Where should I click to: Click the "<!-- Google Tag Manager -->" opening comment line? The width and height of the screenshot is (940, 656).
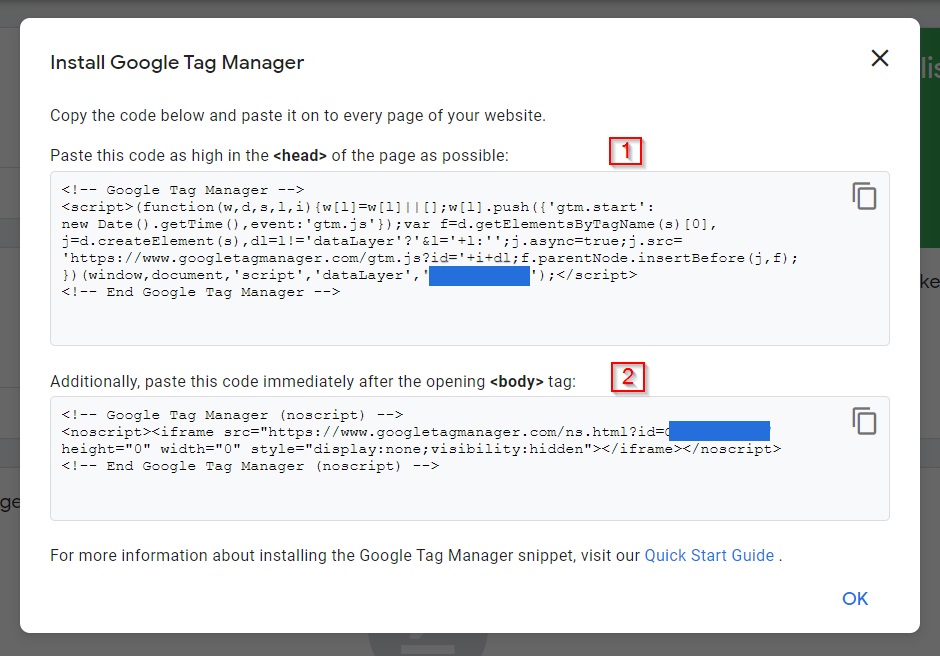point(183,190)
